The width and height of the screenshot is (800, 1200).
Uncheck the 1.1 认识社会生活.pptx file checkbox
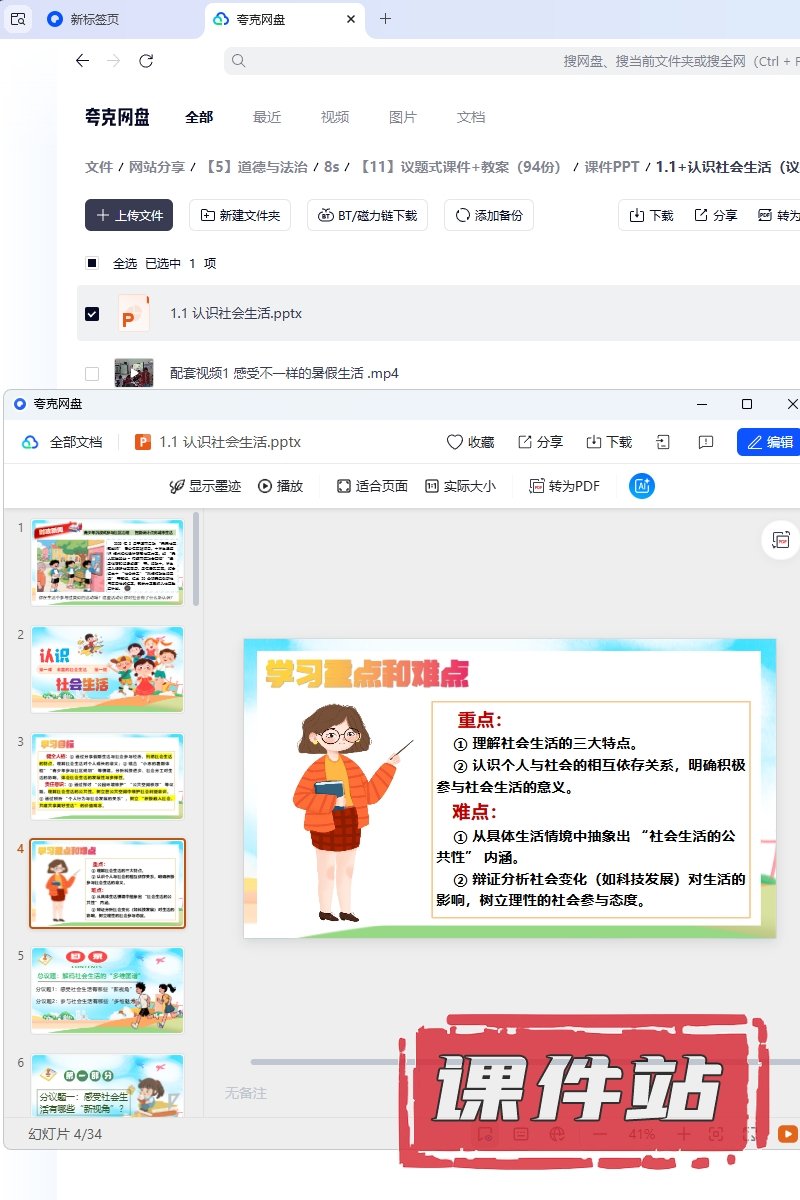(92, 314)
